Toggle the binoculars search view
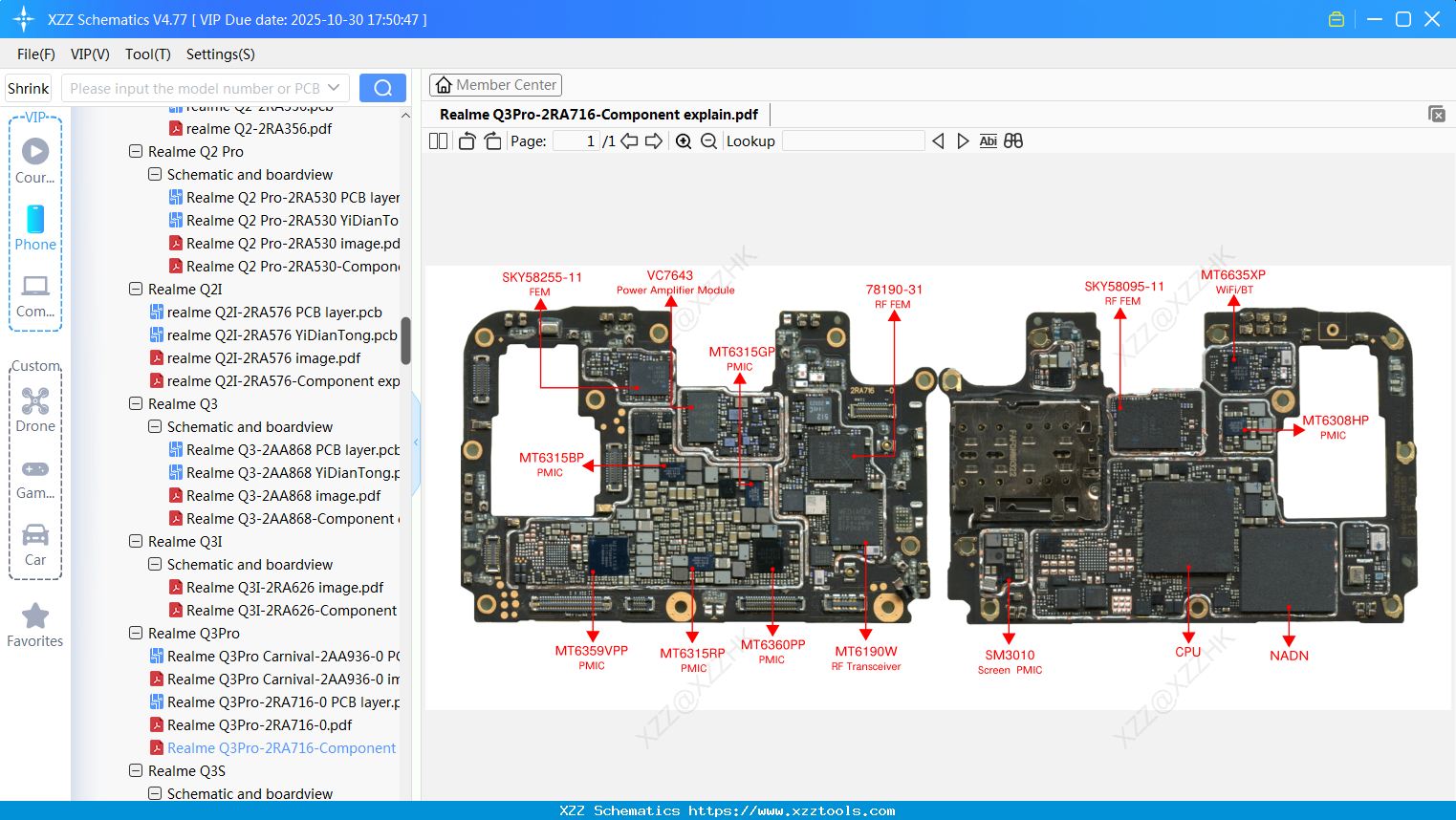 coord(1013,140)
